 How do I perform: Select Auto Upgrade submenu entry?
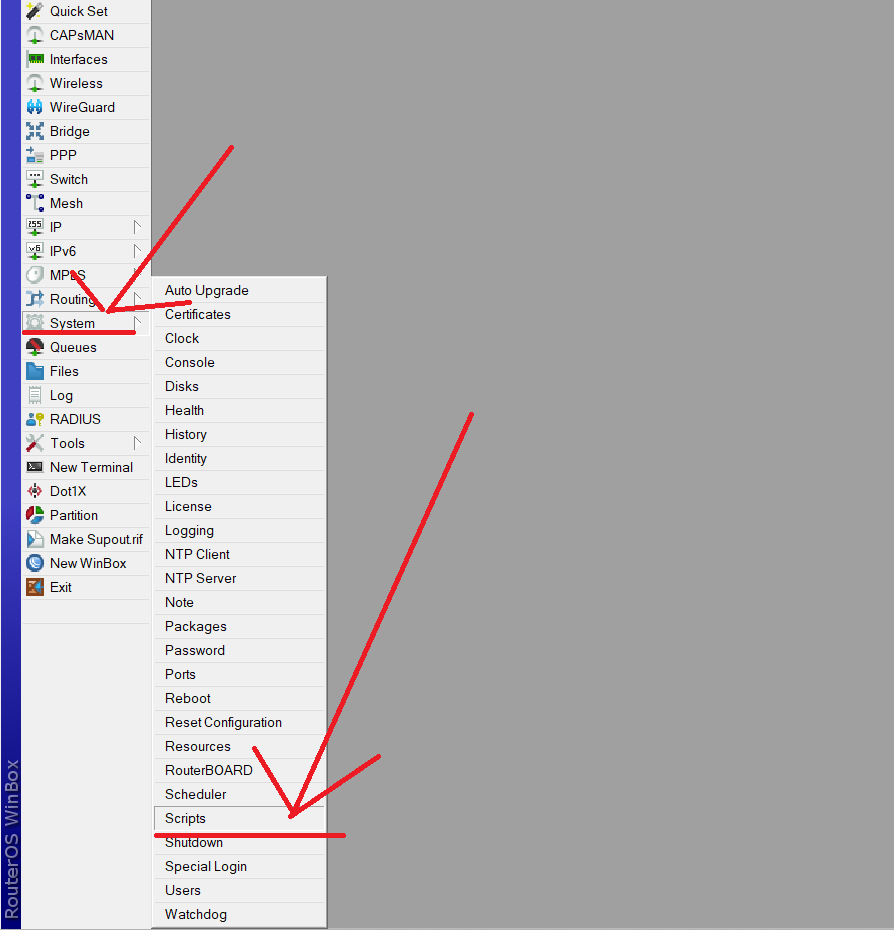[240, 291]
